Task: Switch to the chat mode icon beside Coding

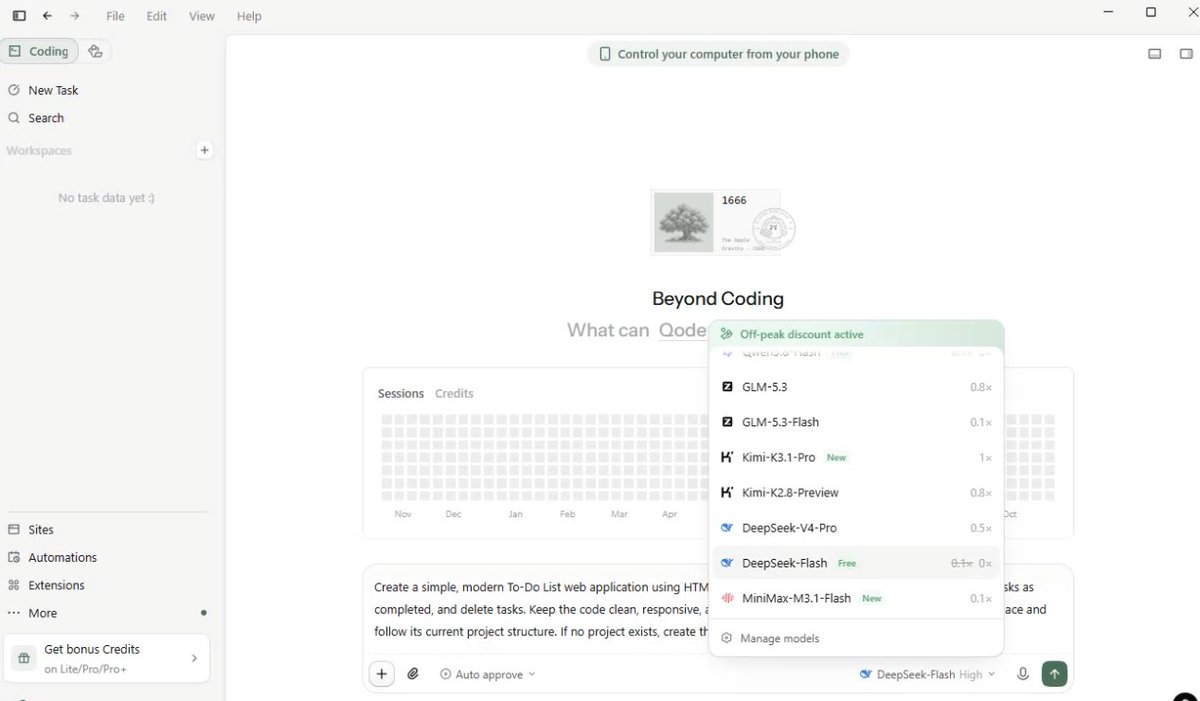Action: (96, 51)
